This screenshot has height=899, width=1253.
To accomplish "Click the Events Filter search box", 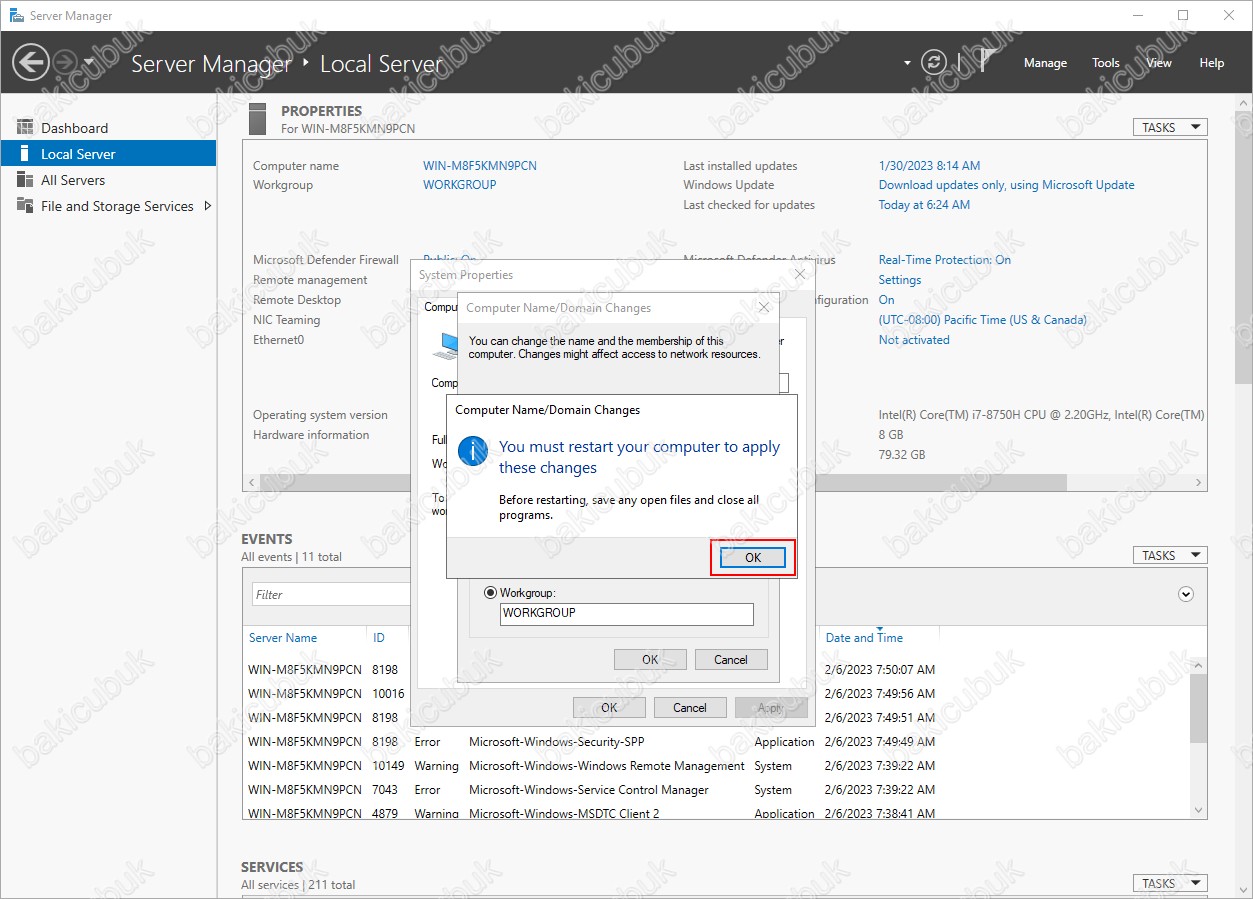I will 330,594.
